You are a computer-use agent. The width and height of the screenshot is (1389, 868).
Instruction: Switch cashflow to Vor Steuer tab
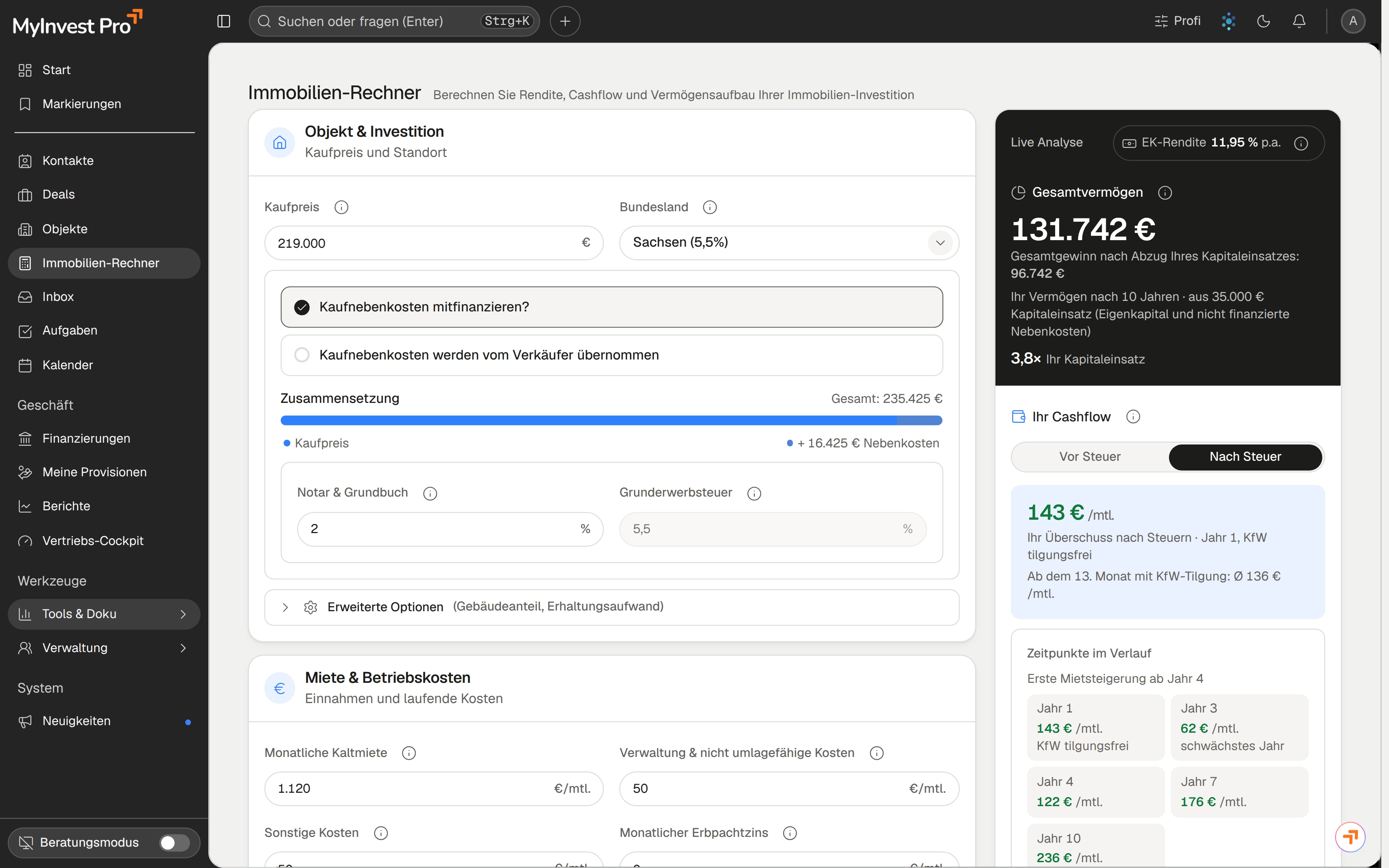click(1089, 457)
